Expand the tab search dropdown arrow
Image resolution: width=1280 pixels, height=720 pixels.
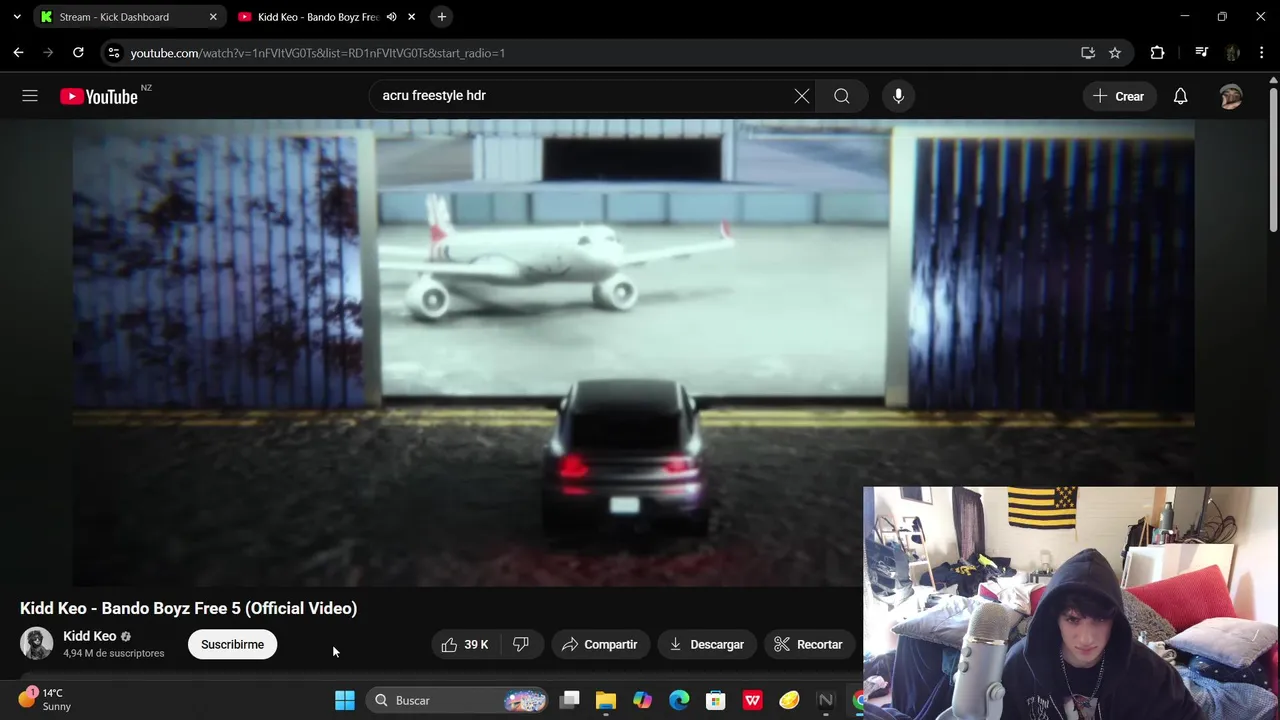point(17,17)
